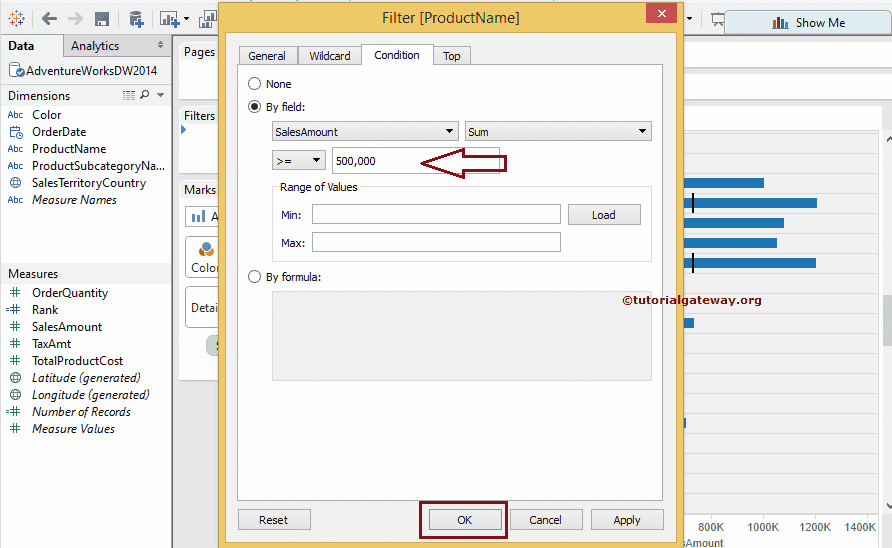Click the Show Me button

[x=808, y=23]
